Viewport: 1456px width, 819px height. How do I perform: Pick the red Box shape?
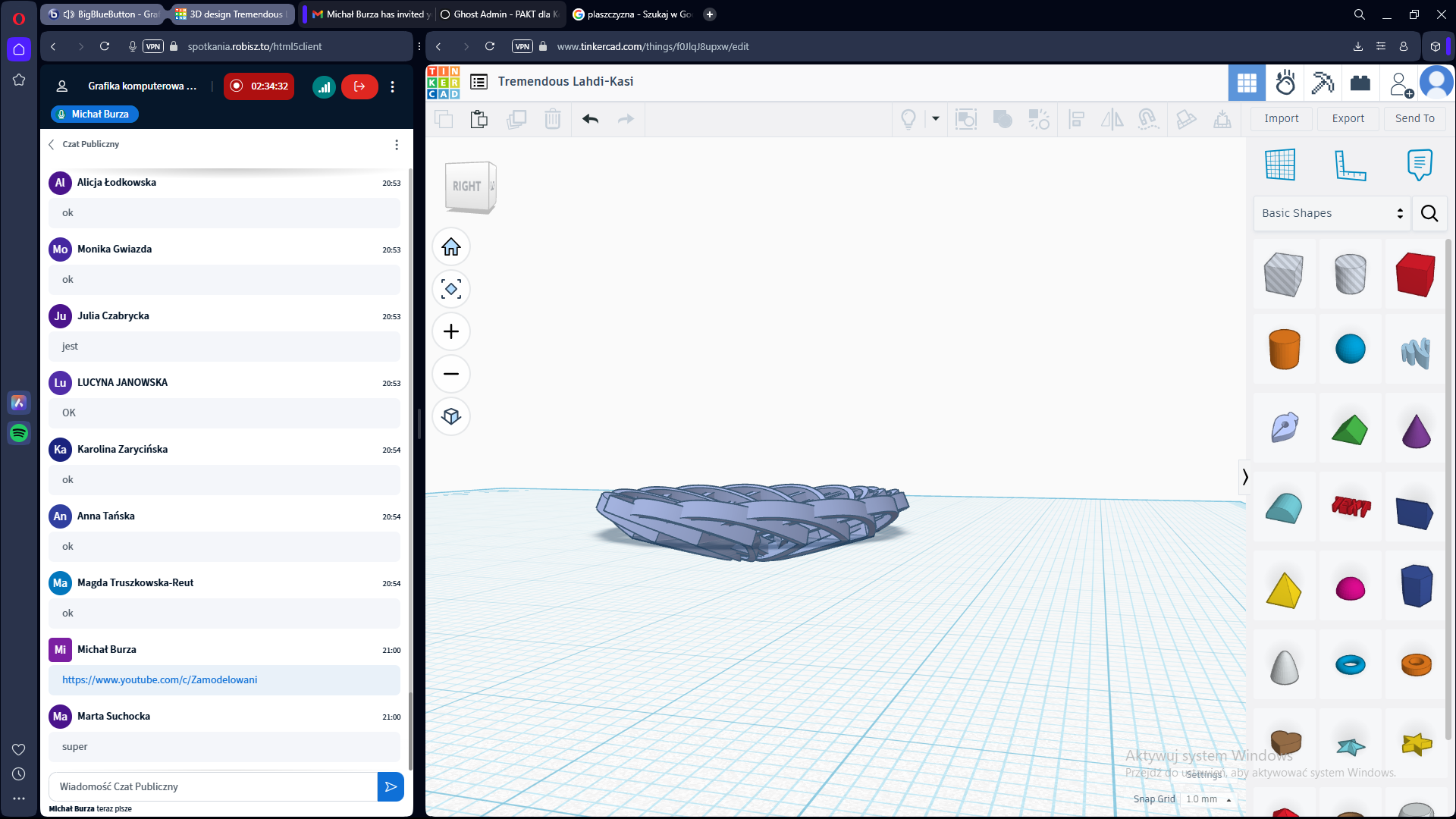coord(1415,274)
